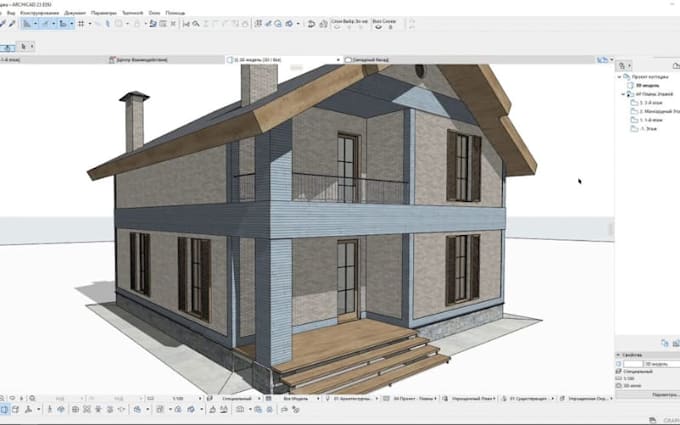Click the empty ID field in the Свойства panel
The image size is (680, 425).
point(633,364)
